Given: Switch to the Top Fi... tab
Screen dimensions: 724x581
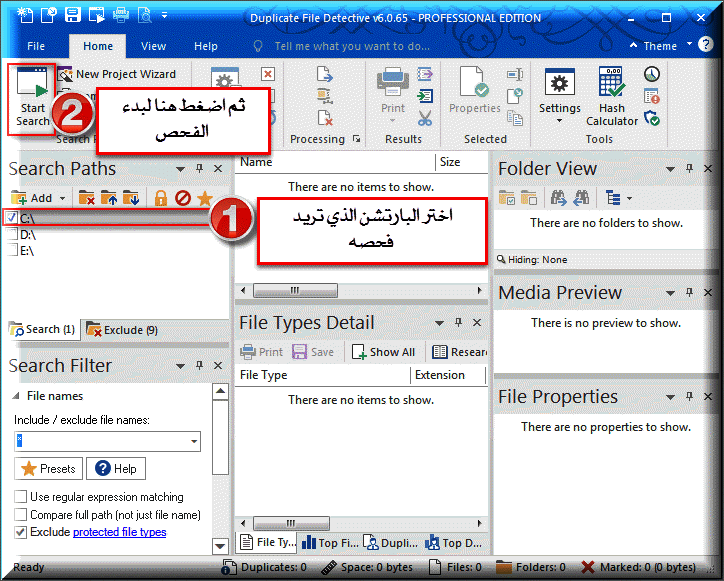Looking at the screenshot, I should pos(330,543).
